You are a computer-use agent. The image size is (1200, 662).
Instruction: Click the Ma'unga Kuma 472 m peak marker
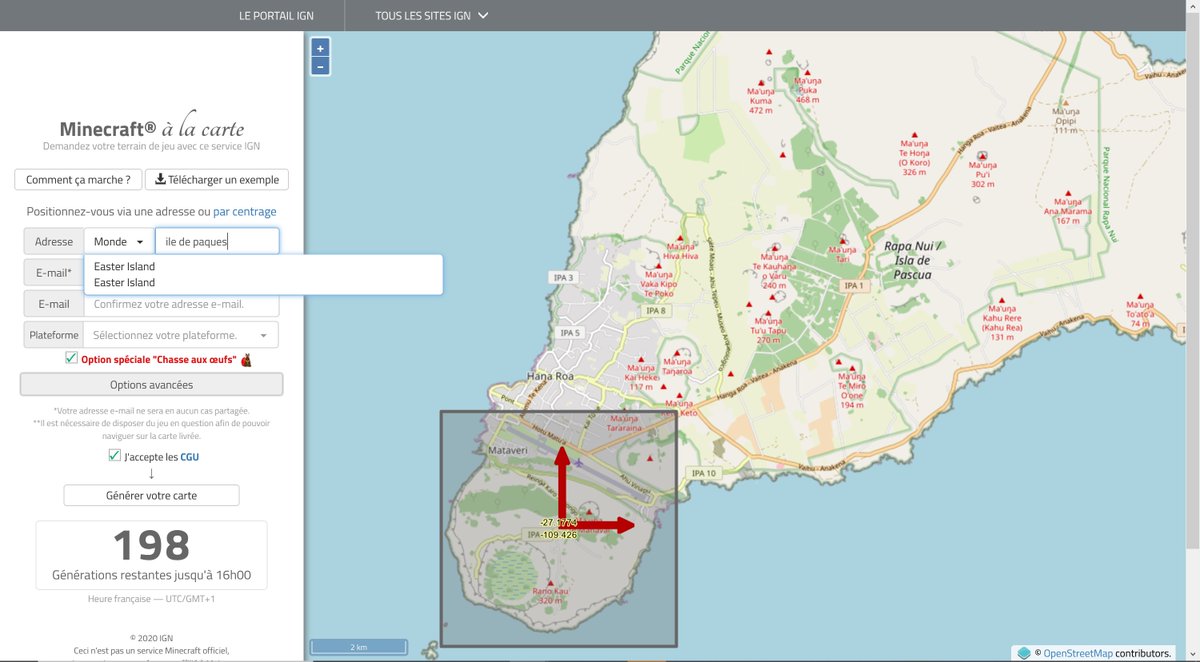tap(761, 83)
